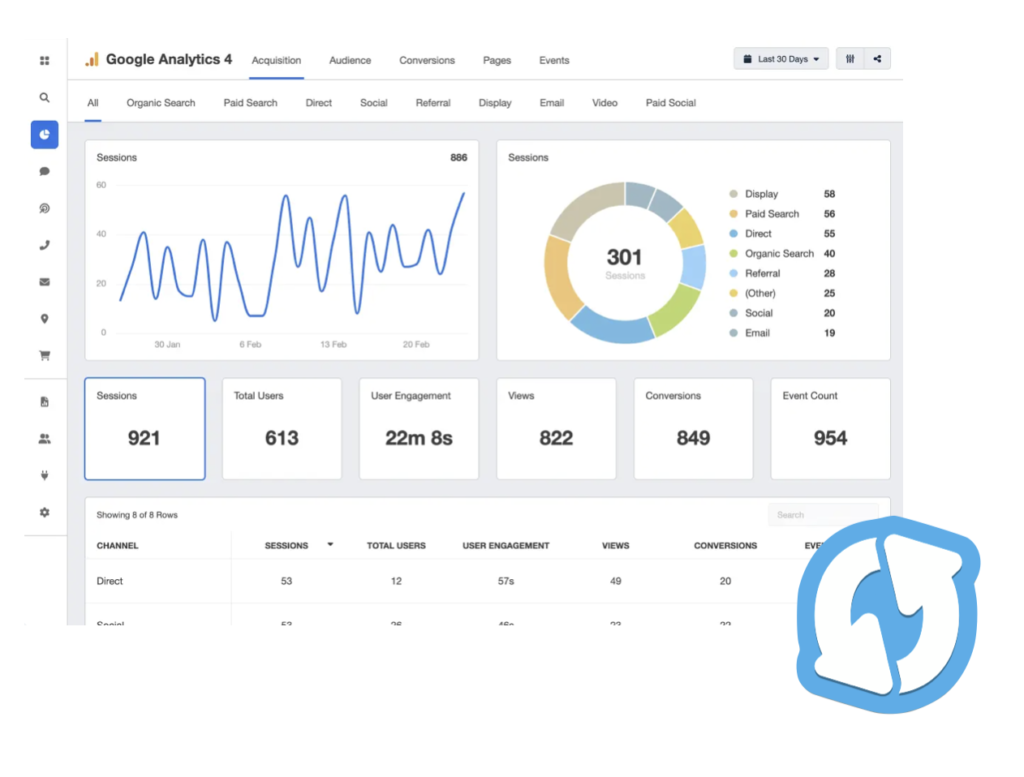Click the CHANNEL column header
This screenshot has height=777, width=1024.
click(x=118, y=545)
